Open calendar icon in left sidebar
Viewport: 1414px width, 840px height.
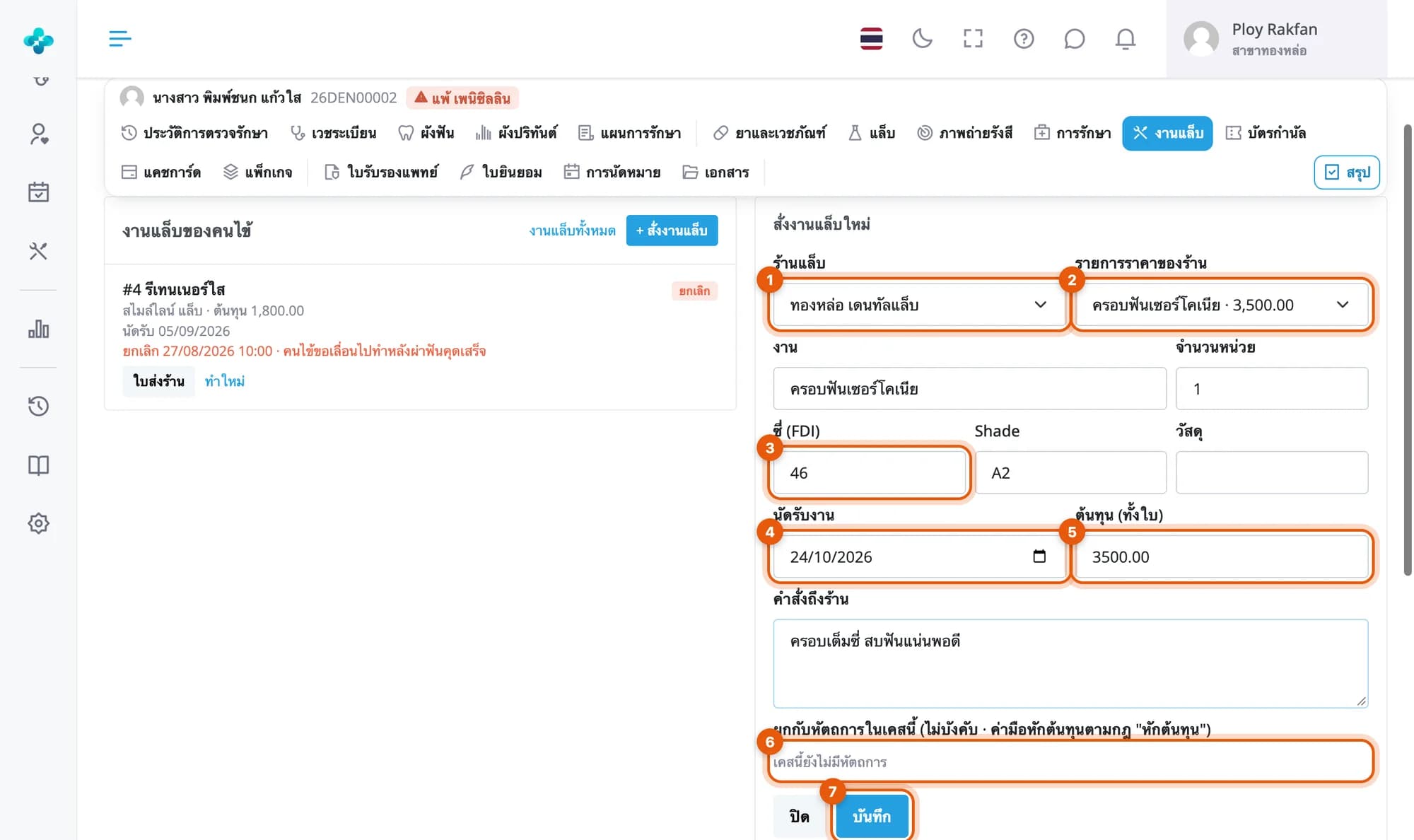pyautogui.click(x=38, y=192)
